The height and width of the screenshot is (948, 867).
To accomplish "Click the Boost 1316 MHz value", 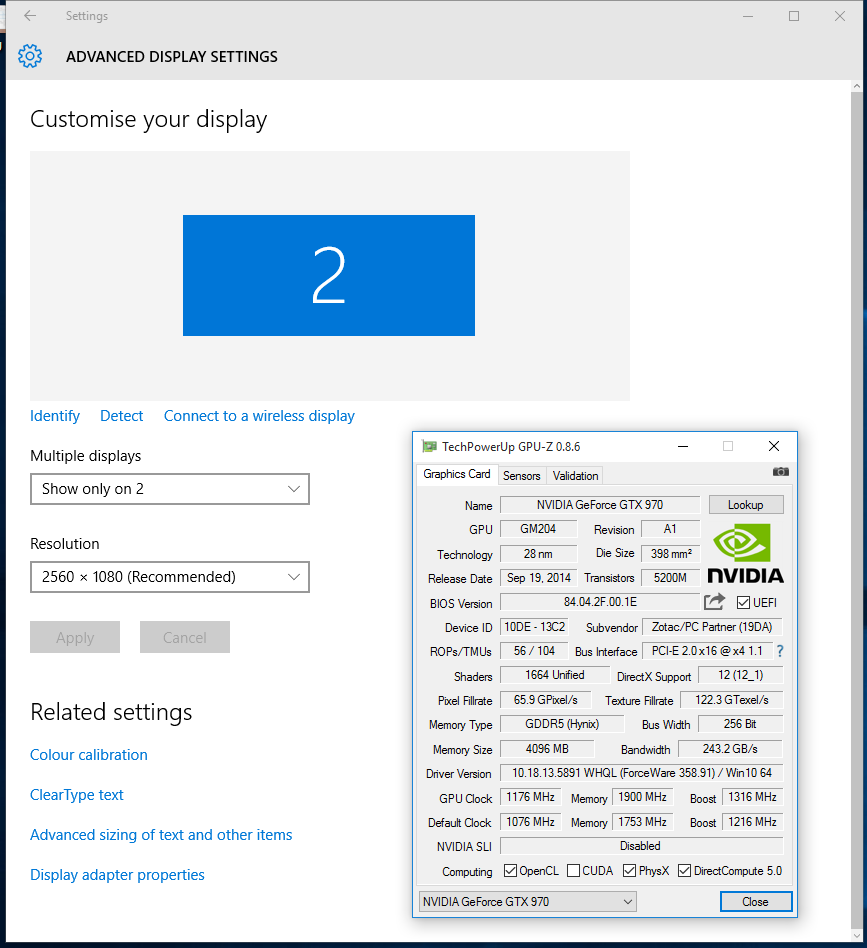I will pos(752,797).
